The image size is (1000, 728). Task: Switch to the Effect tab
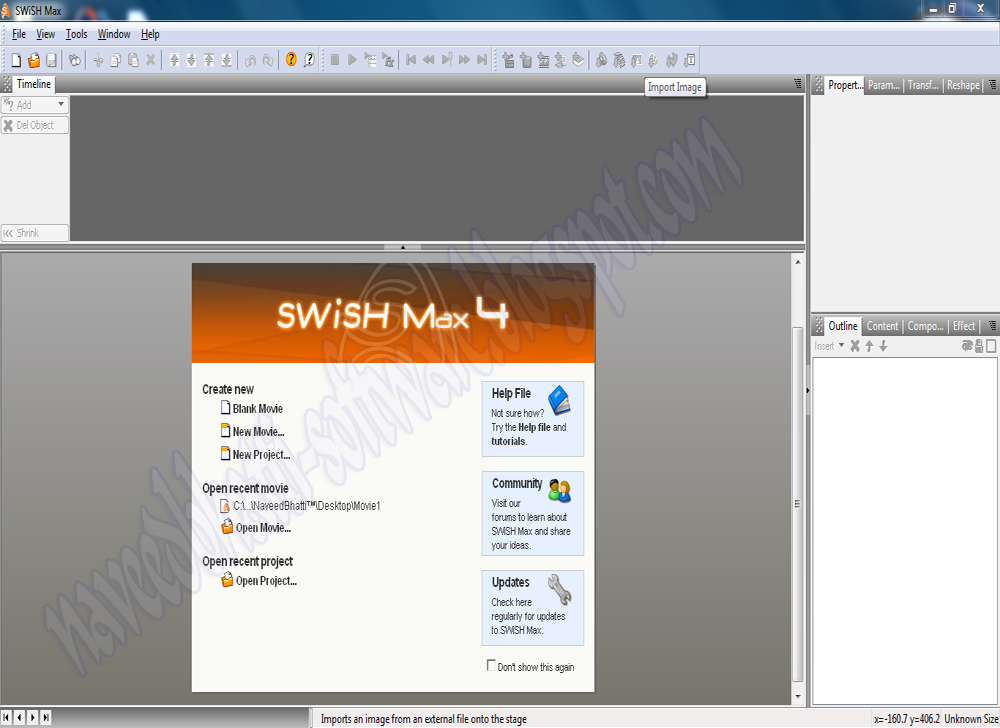pos(964,326)
